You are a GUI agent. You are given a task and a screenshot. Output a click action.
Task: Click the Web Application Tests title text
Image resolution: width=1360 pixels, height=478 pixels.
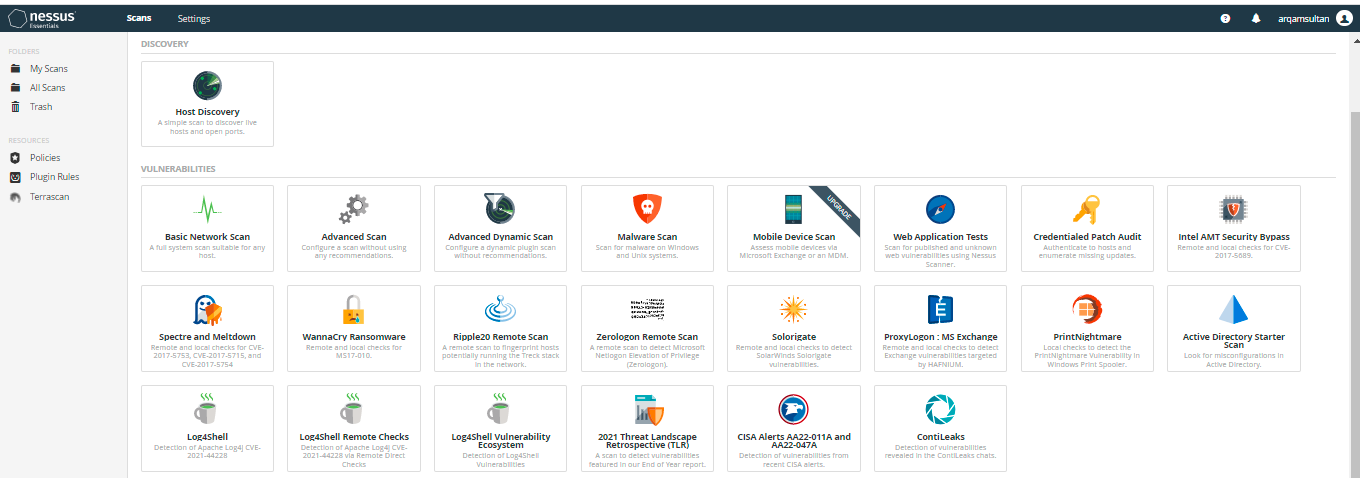[x=940, y=237]
